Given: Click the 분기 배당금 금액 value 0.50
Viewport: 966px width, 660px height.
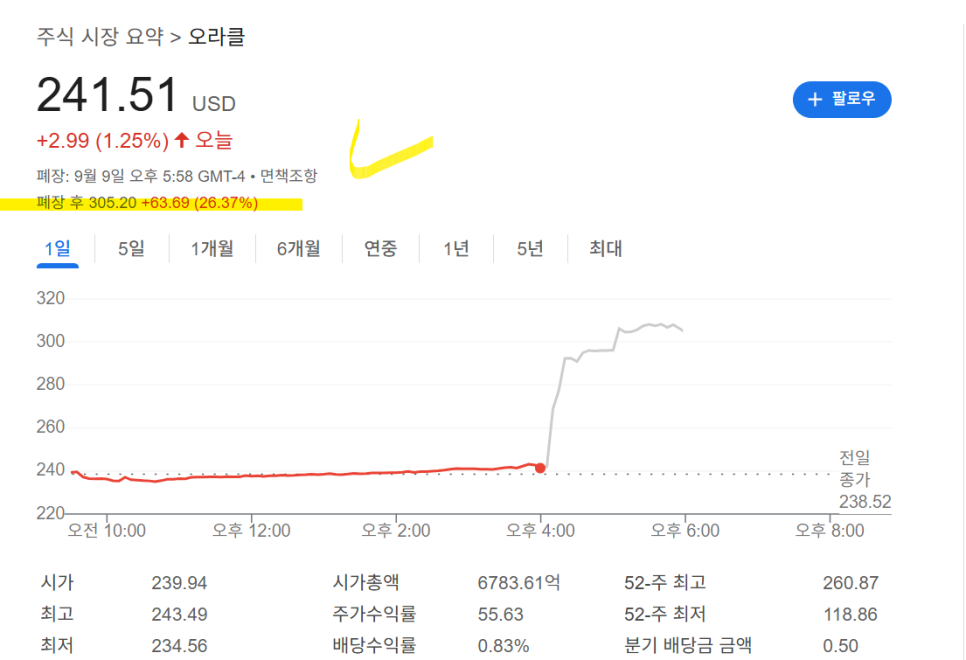Looking at the screenshot, I should [840, 646].
